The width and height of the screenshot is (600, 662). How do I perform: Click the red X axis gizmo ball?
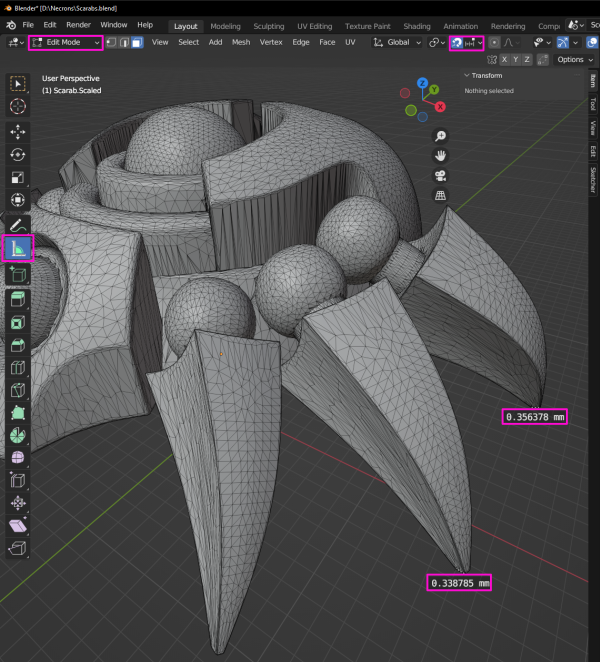click(x=439, y=106)
